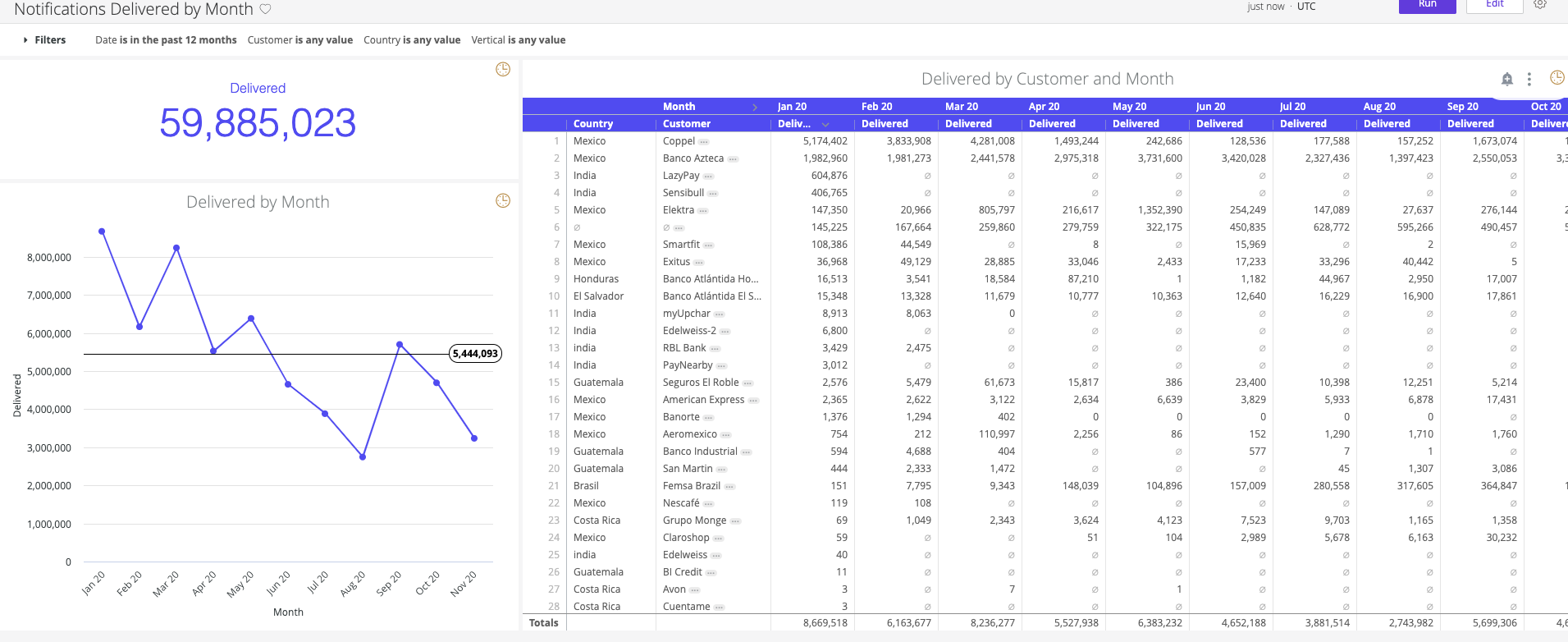Click the El Salvador country cell
Viewport: 1568px width, 642px height.
(x=599, y=296)
